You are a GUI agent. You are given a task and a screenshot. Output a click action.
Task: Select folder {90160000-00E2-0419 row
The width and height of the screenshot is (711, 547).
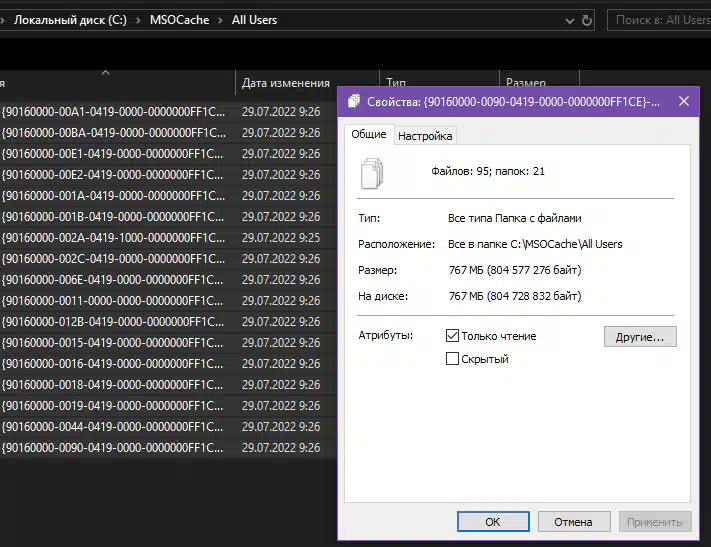[168, 175]
